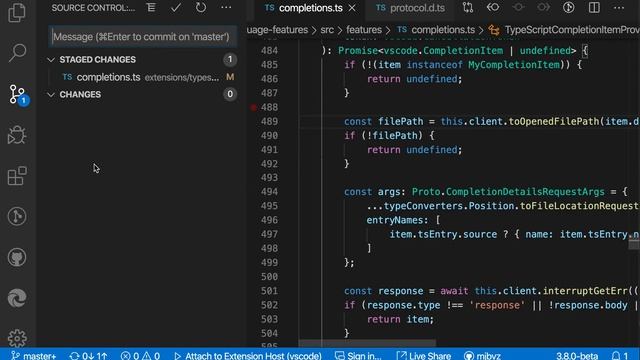The height and width of the screenshot is (360, 640).
Task: Open notifications bell in status bar
Action: 620,355
